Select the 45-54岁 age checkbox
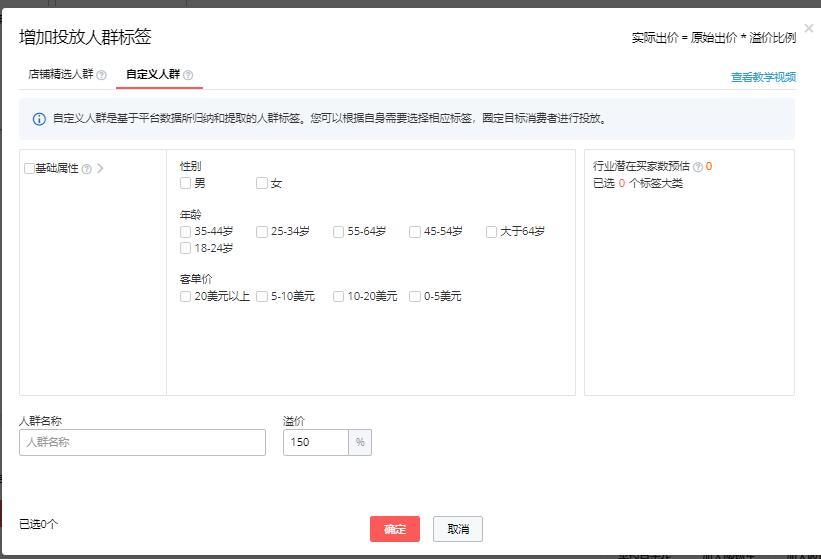 pyautogui.click(x=415, y=232)
